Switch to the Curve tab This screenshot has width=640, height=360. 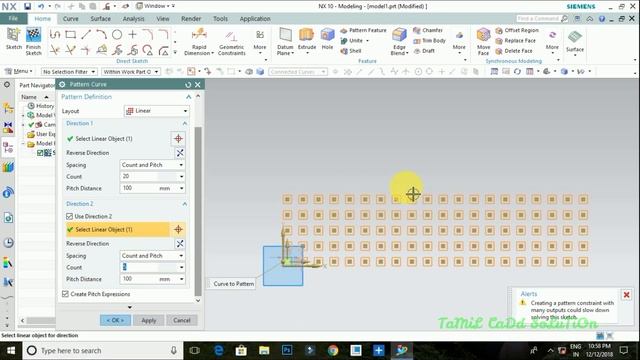(70, 19)
